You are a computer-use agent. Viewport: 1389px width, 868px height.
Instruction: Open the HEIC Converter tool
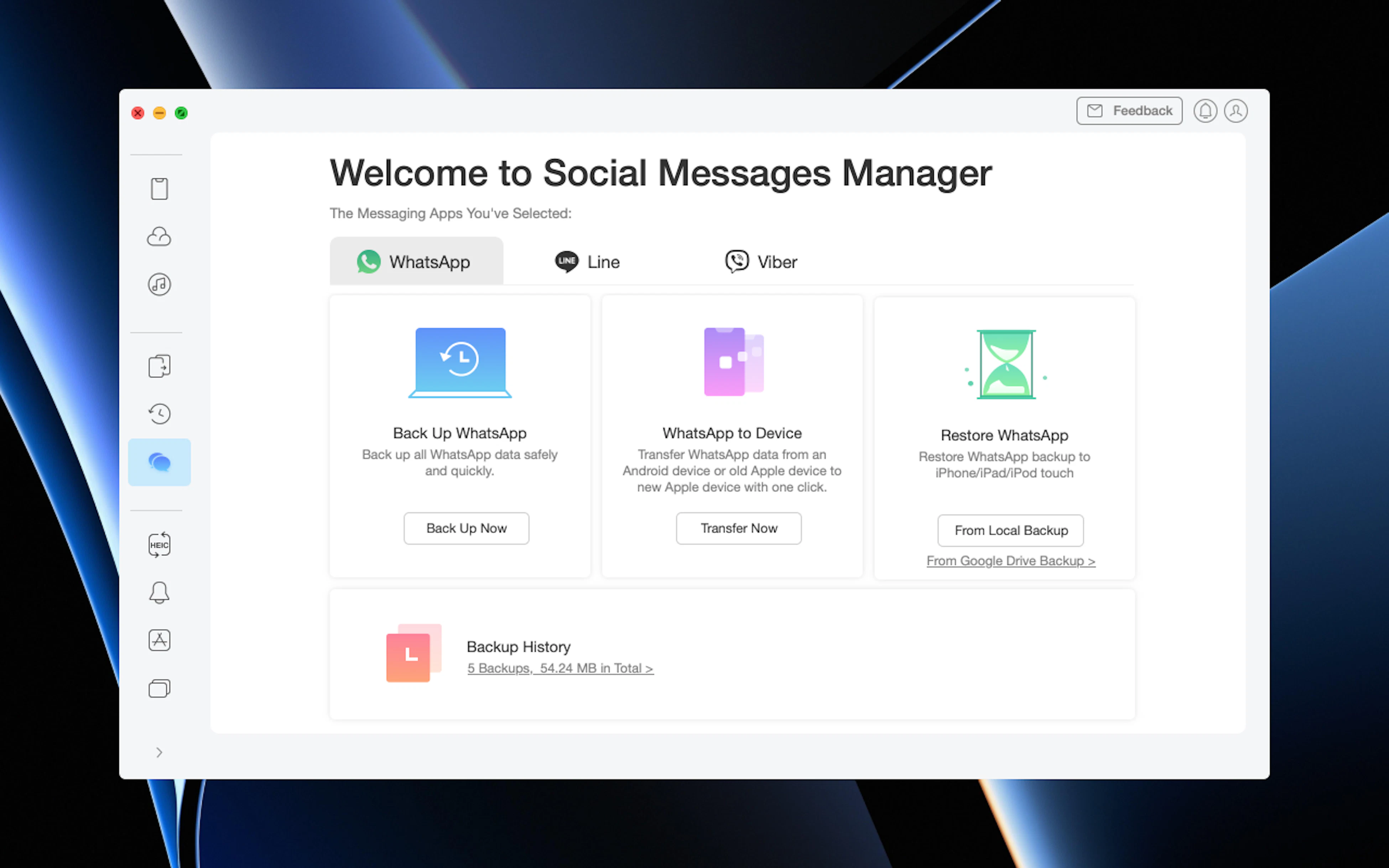point(159,545)
